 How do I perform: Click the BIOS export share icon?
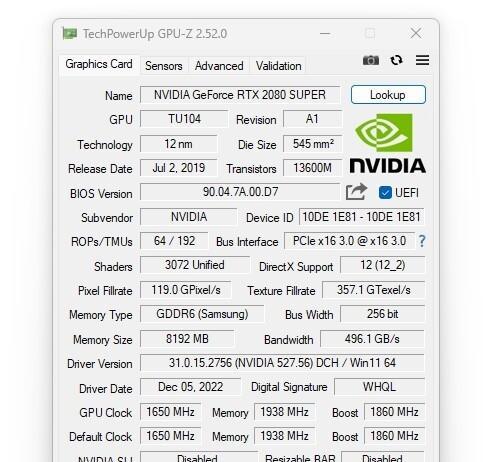point(356,192)
